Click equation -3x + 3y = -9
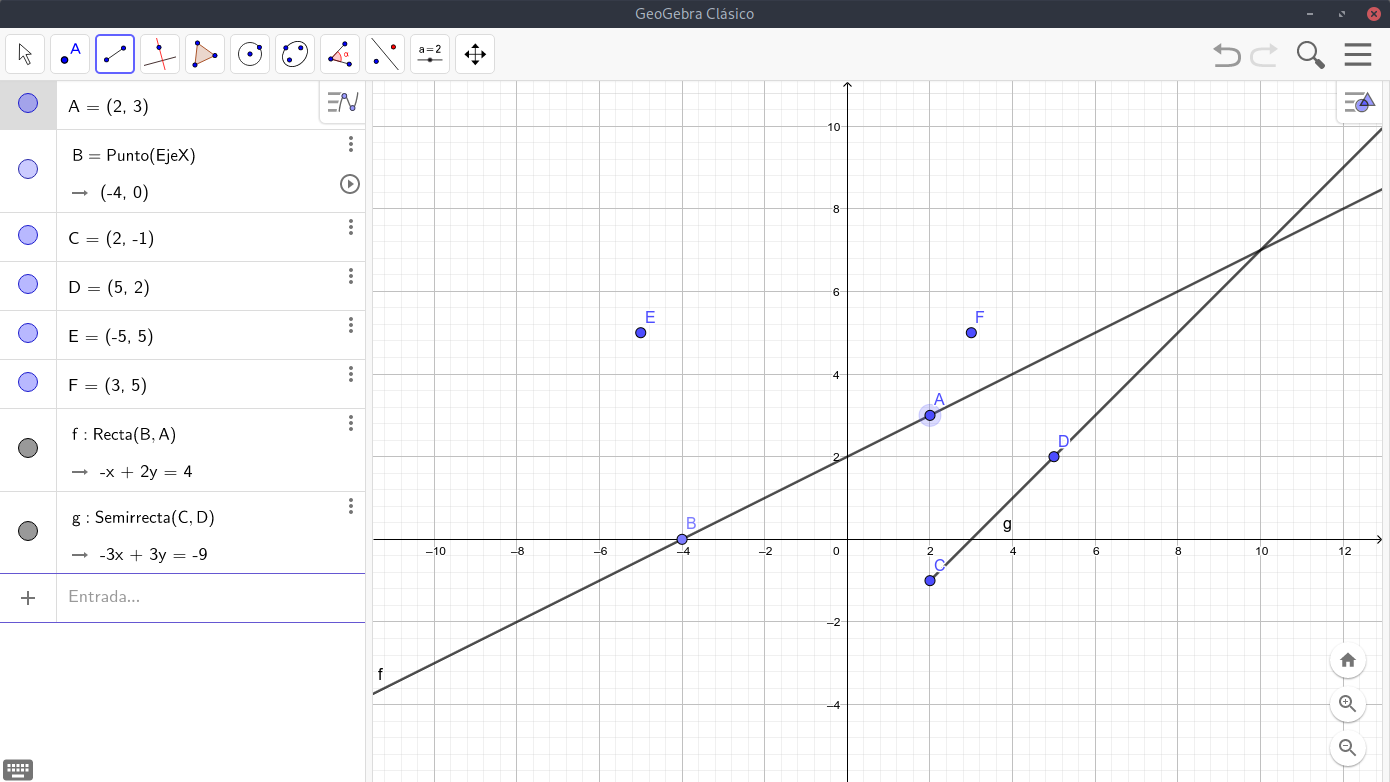1390x782 pixels. [x=153, y=555]
